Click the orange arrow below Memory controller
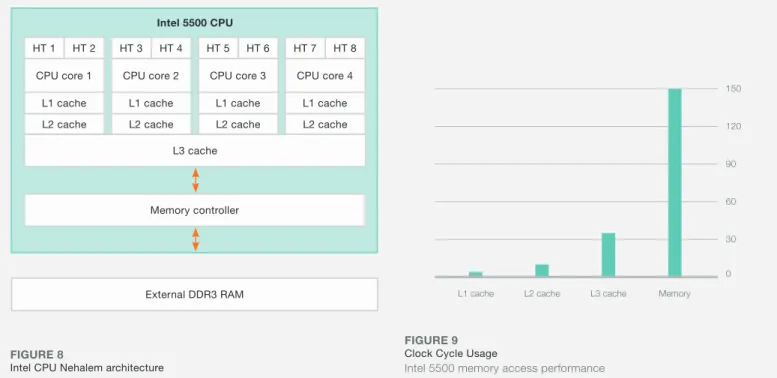This screenshot has height=378, width=777. [195, 239]
